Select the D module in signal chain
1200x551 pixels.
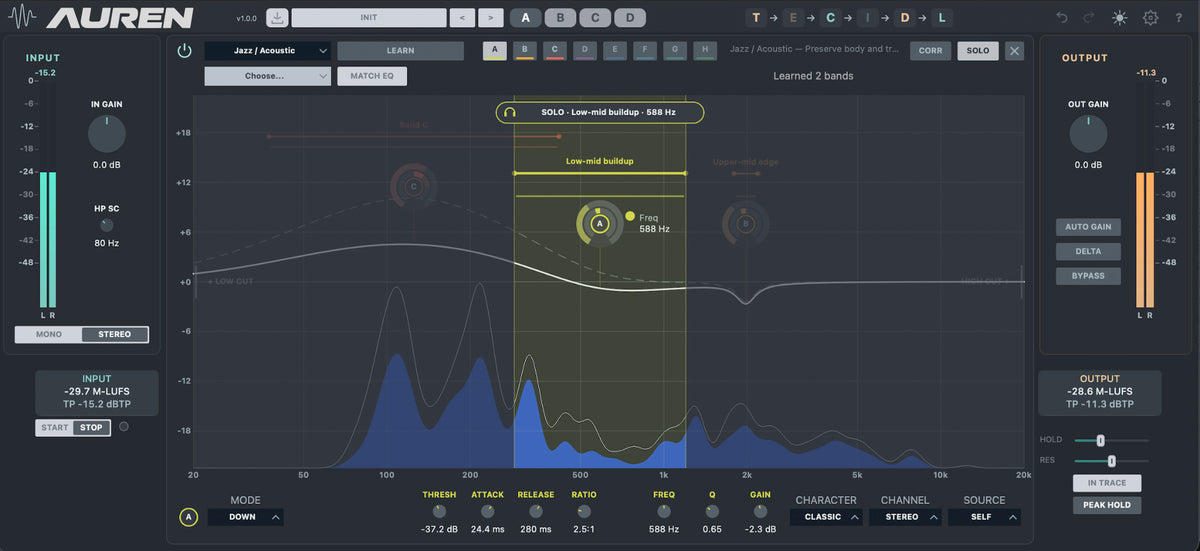pyautogui.click(x=905, y=18)
